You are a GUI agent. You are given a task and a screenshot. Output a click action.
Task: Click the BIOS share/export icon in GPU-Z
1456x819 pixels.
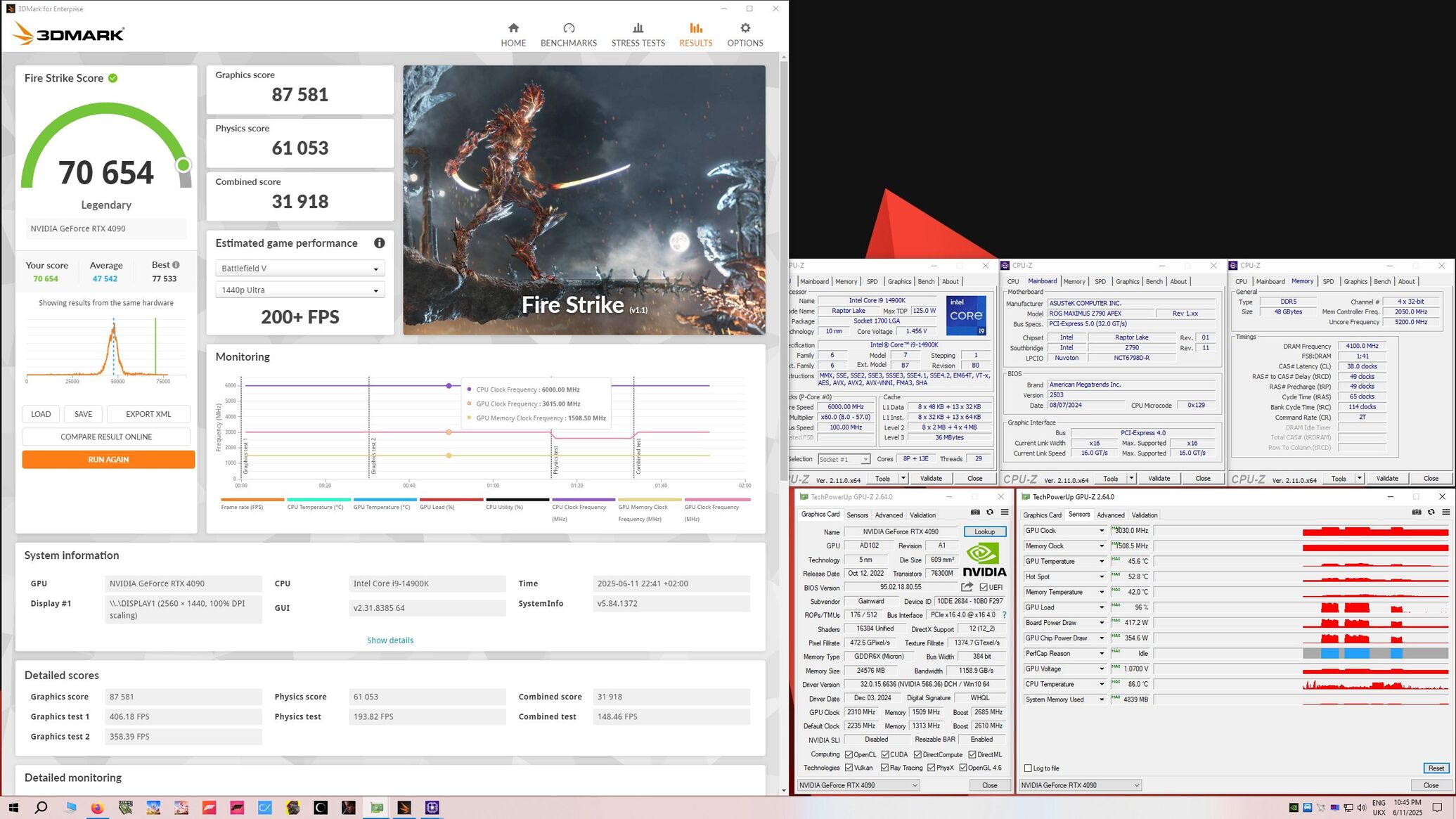967,587
